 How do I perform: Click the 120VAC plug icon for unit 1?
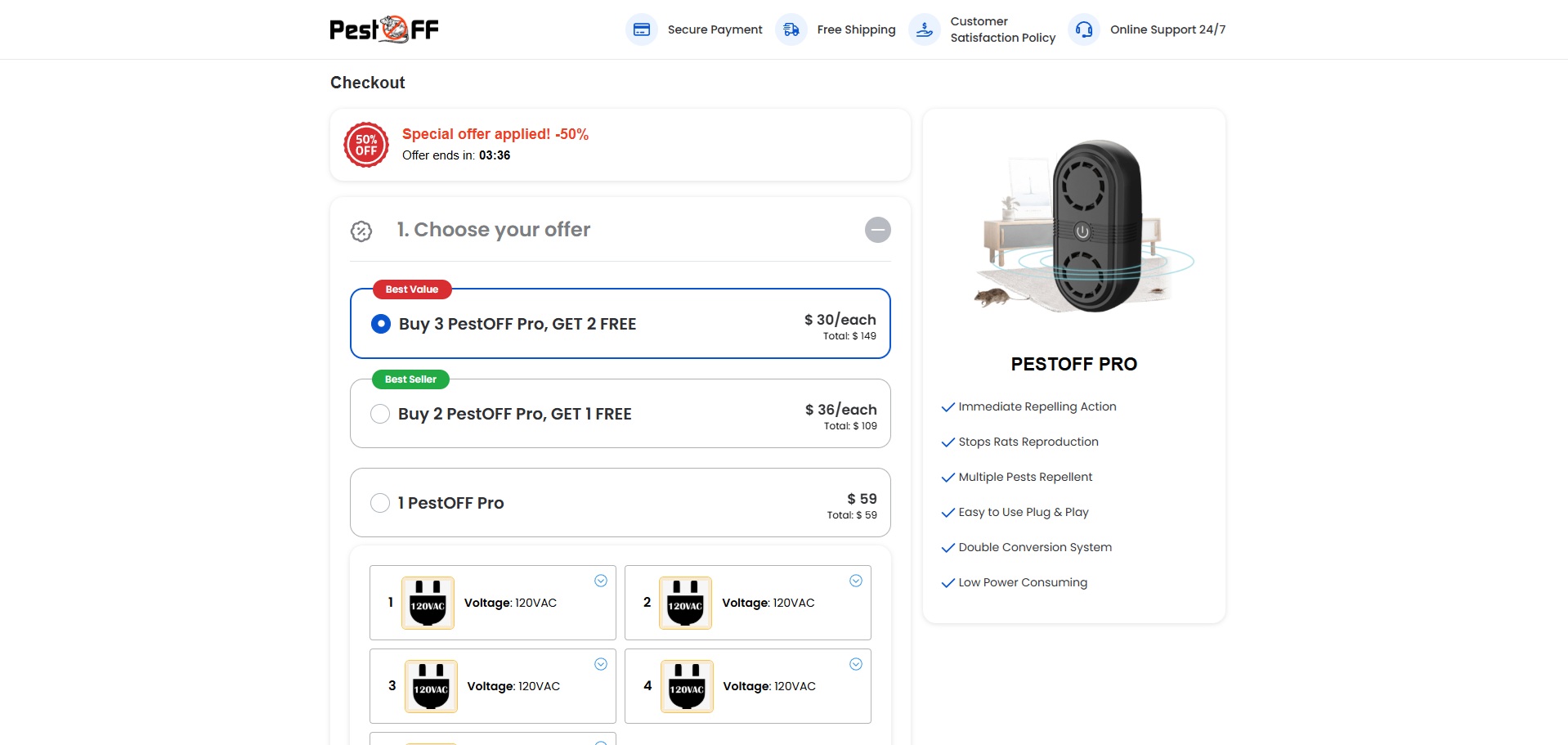[428, 603]
